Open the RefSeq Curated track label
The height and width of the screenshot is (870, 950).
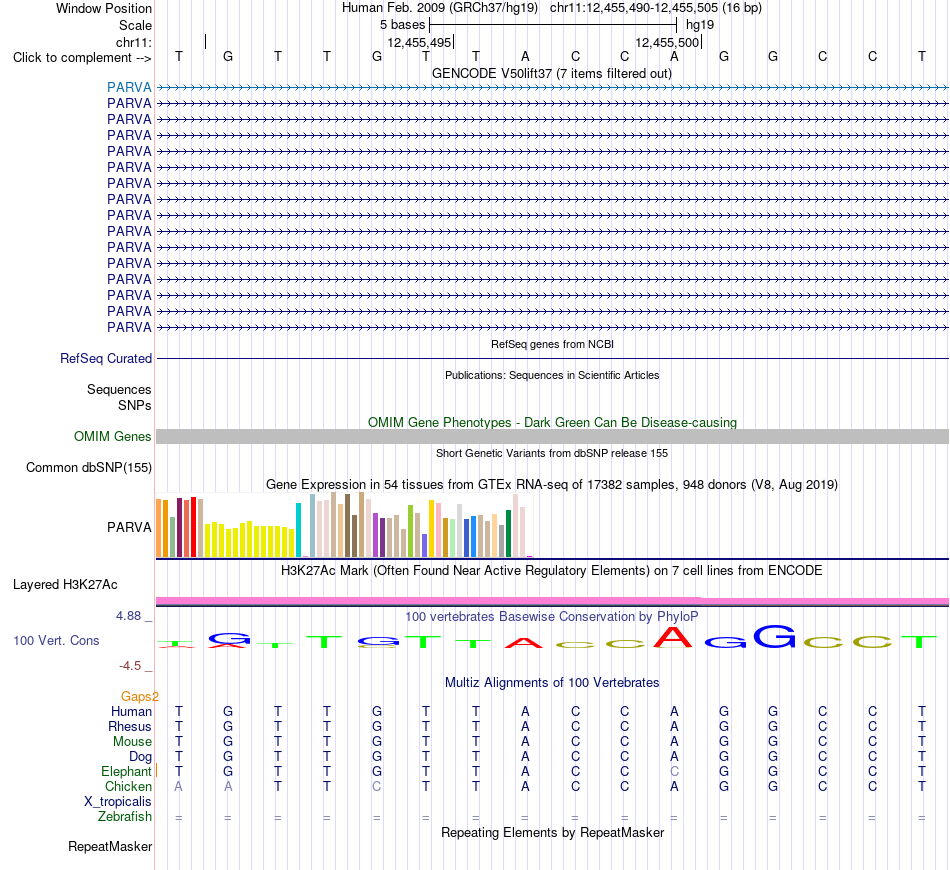point(106,359)
